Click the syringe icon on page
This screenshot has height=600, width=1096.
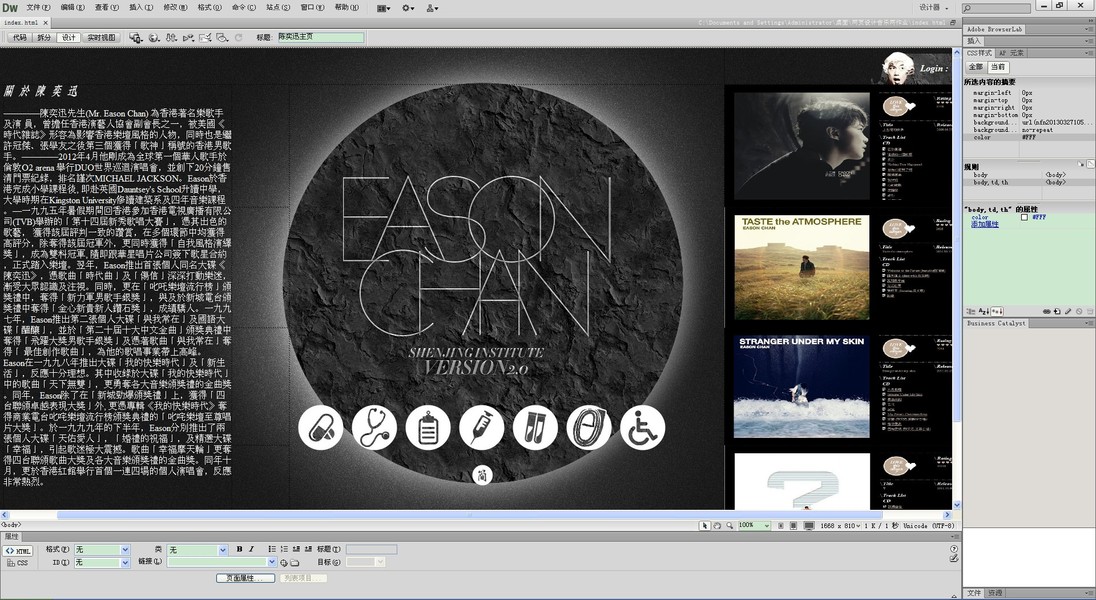(x=482, y=428)
